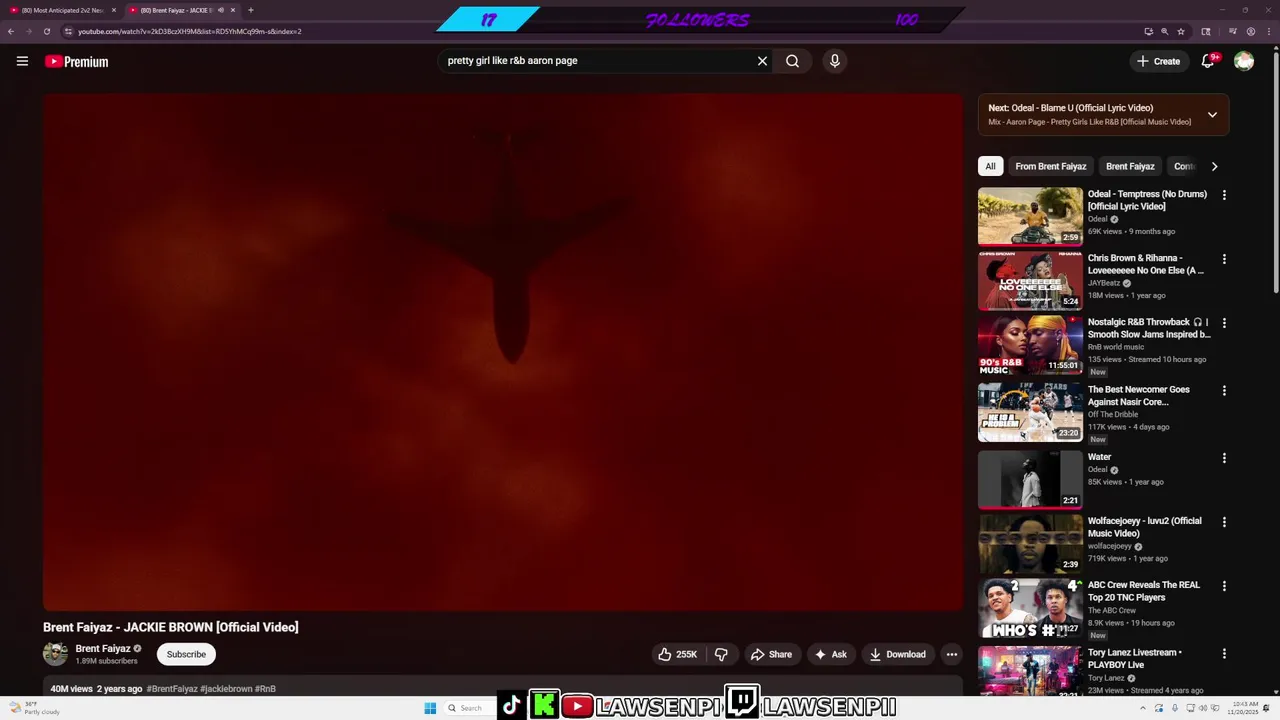Close the Brent Faiyaz Jackie Brown tab
Viewport: 1280px width, 720px height.
(x=233, y=10)
